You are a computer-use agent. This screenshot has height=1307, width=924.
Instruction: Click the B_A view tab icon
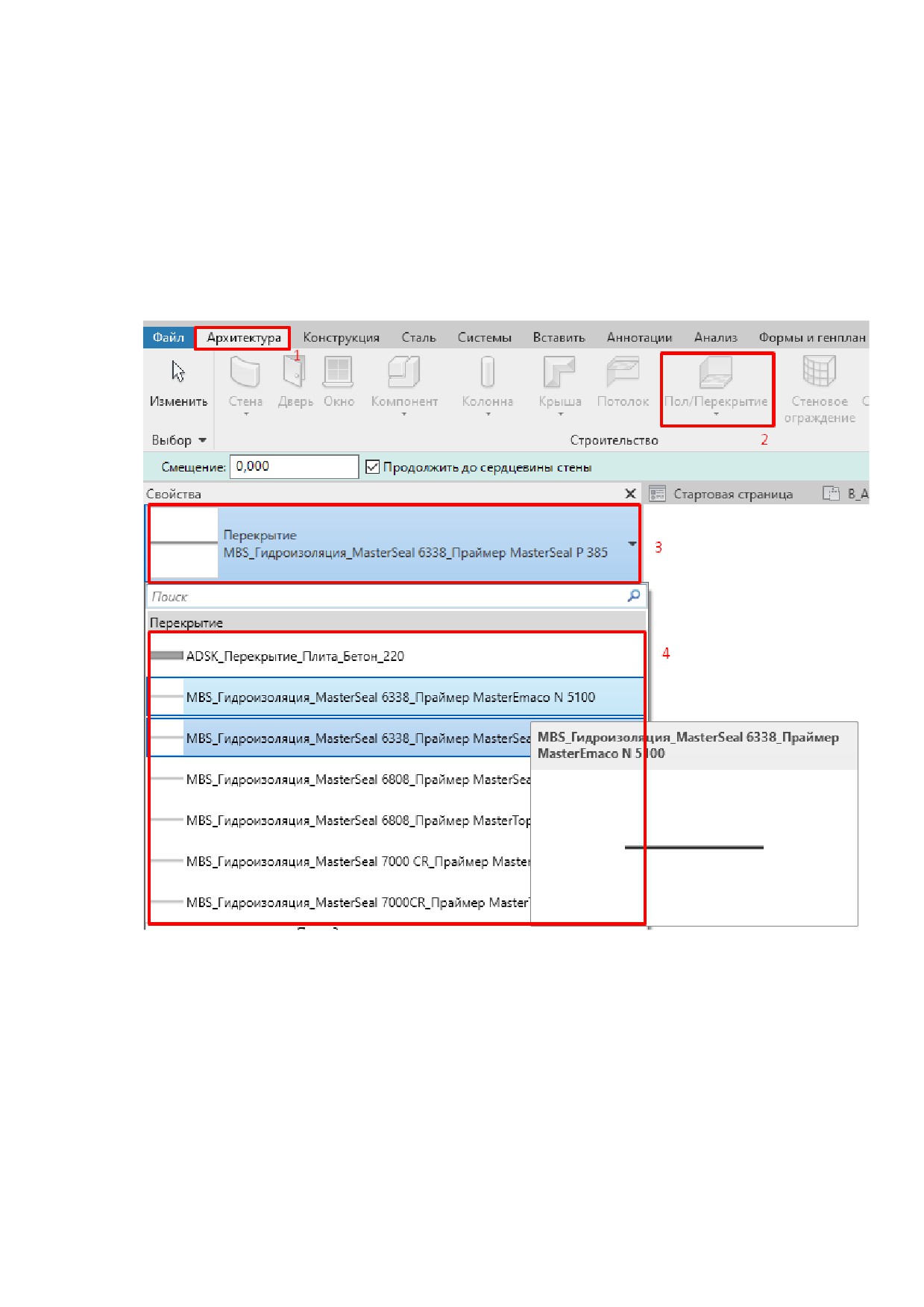tap(831, 494)
